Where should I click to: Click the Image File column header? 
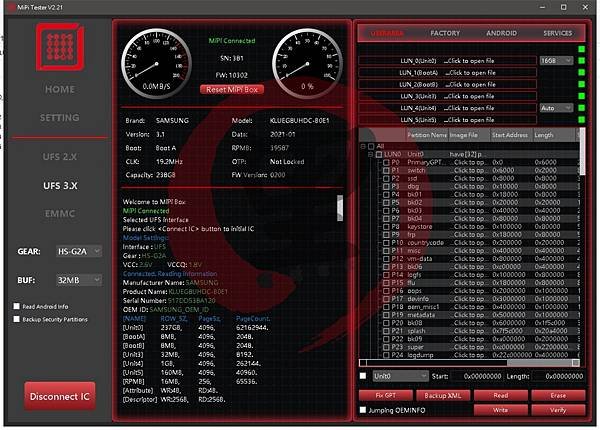click(469, 135)
